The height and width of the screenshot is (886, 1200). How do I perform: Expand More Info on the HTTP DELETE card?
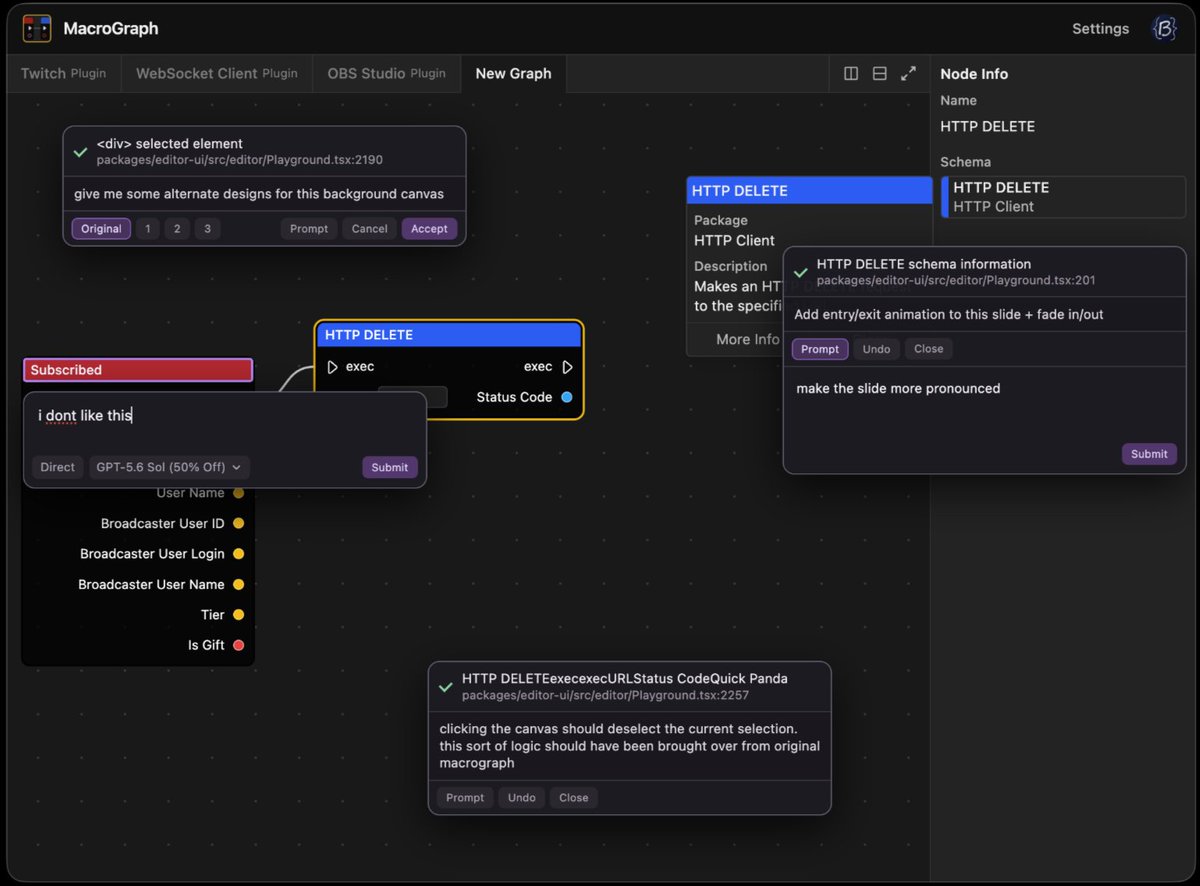pos(748,339)
